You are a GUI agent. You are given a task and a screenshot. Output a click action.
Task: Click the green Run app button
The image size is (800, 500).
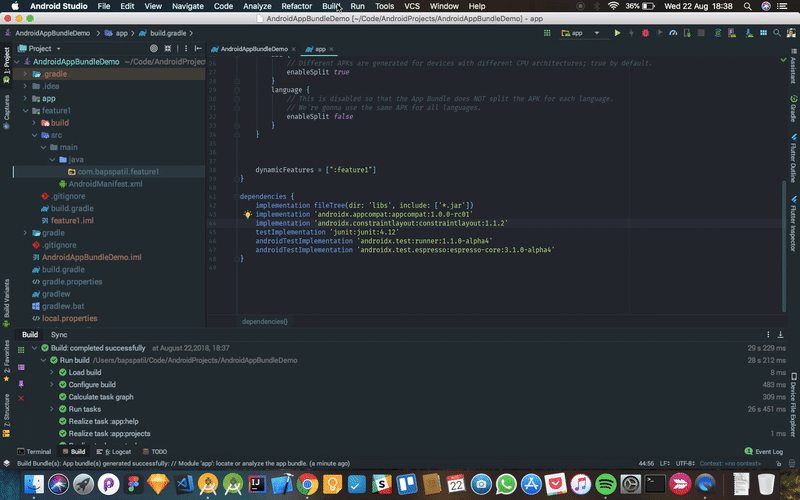(x=617, y=33)
